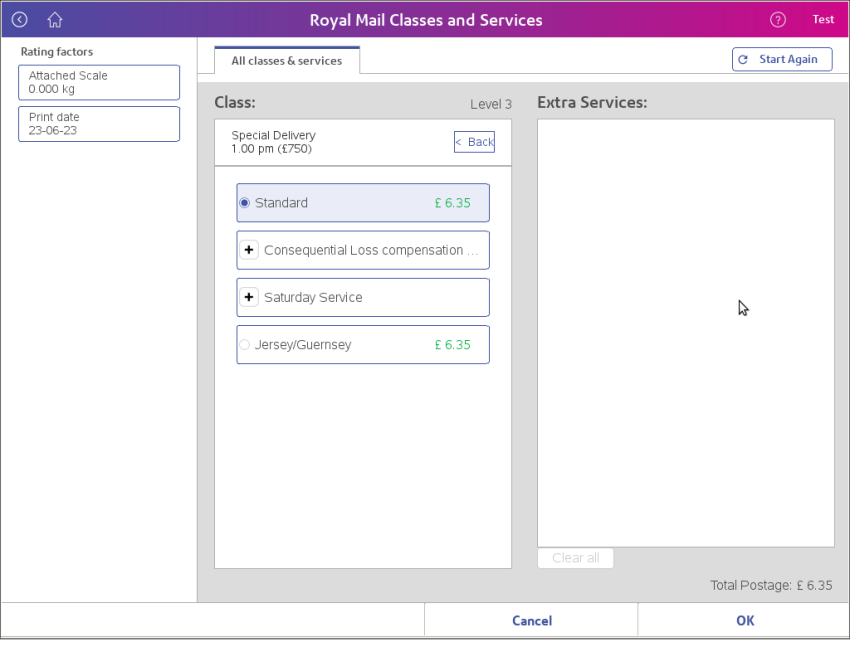The height and width of the screenshot is (647, 850).
Task: Click the Saturday Service row label
Action: tap(313, 297)
